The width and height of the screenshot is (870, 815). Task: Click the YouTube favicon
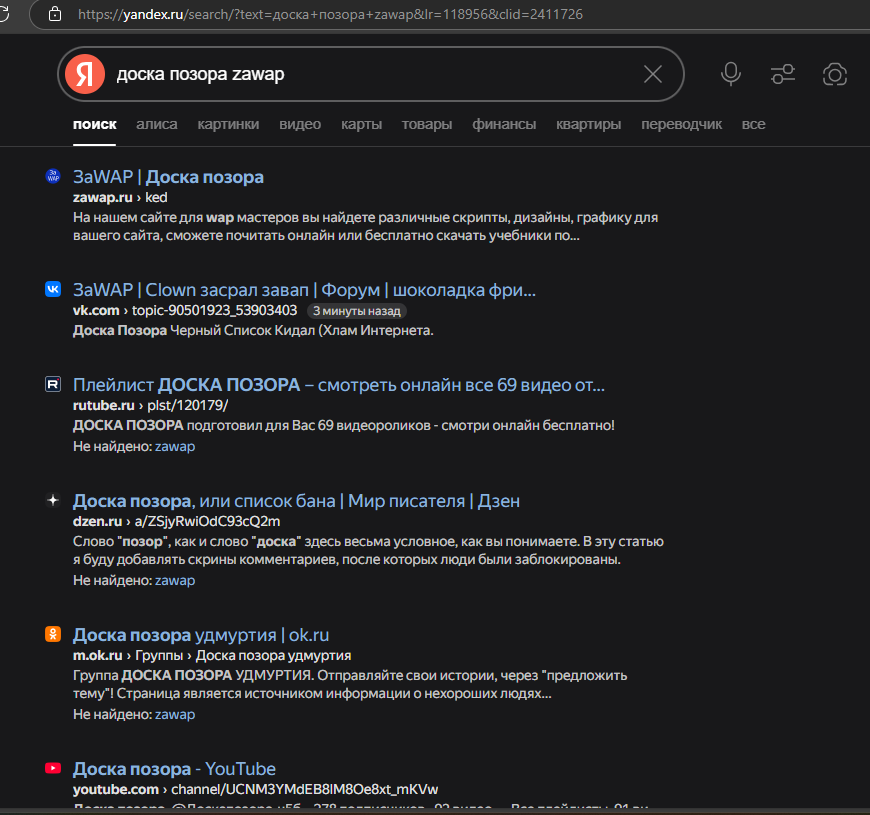tap(53, 768)
